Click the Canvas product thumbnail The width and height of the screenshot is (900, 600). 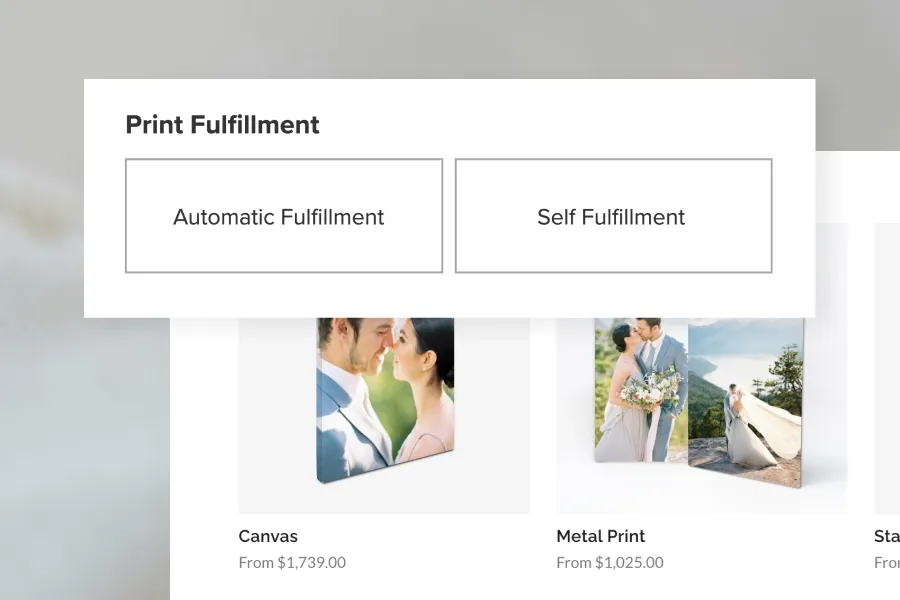[383, 410]
